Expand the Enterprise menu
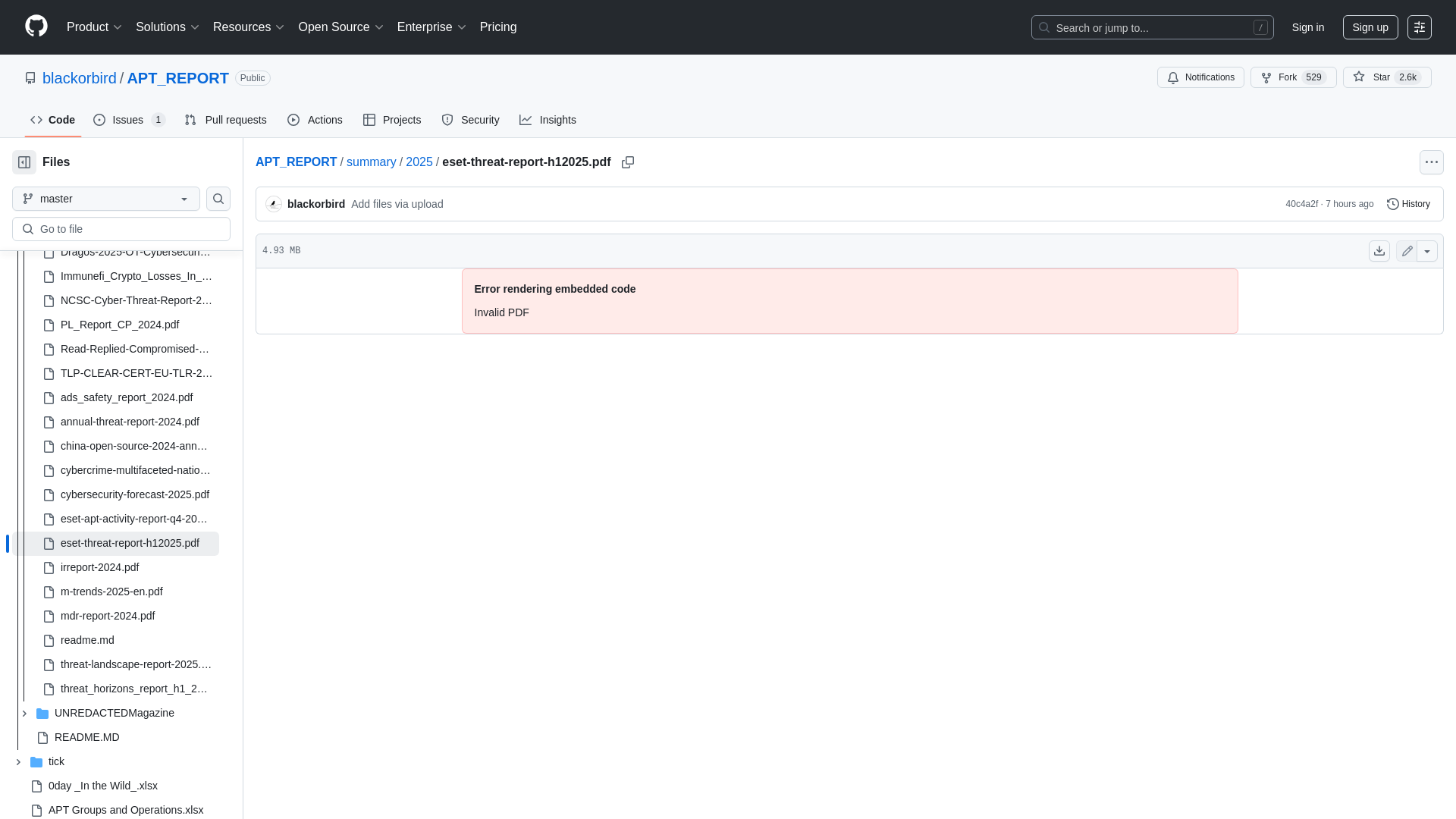 [431, 27]
